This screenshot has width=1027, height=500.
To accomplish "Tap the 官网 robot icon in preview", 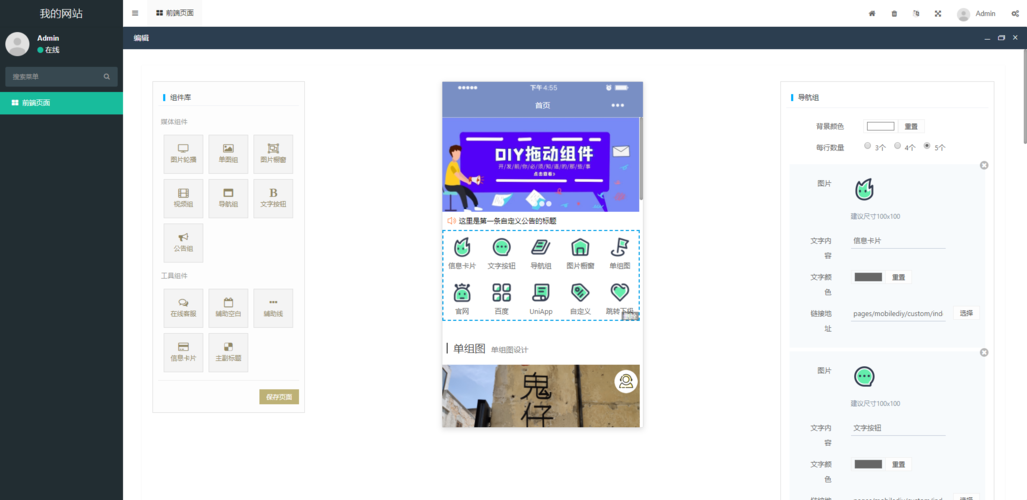I will (x=462, y=292).
